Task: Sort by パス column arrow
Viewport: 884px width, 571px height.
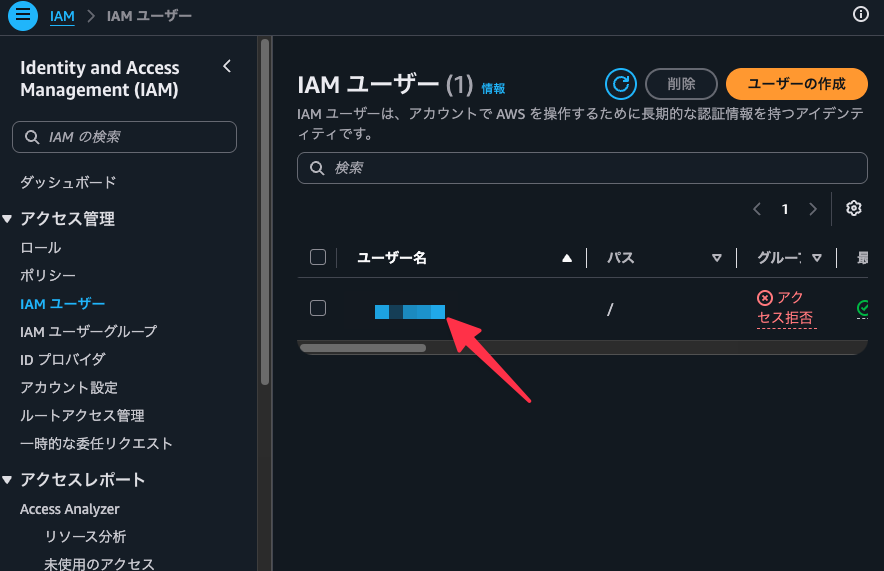Action: (x=717, y=258)
